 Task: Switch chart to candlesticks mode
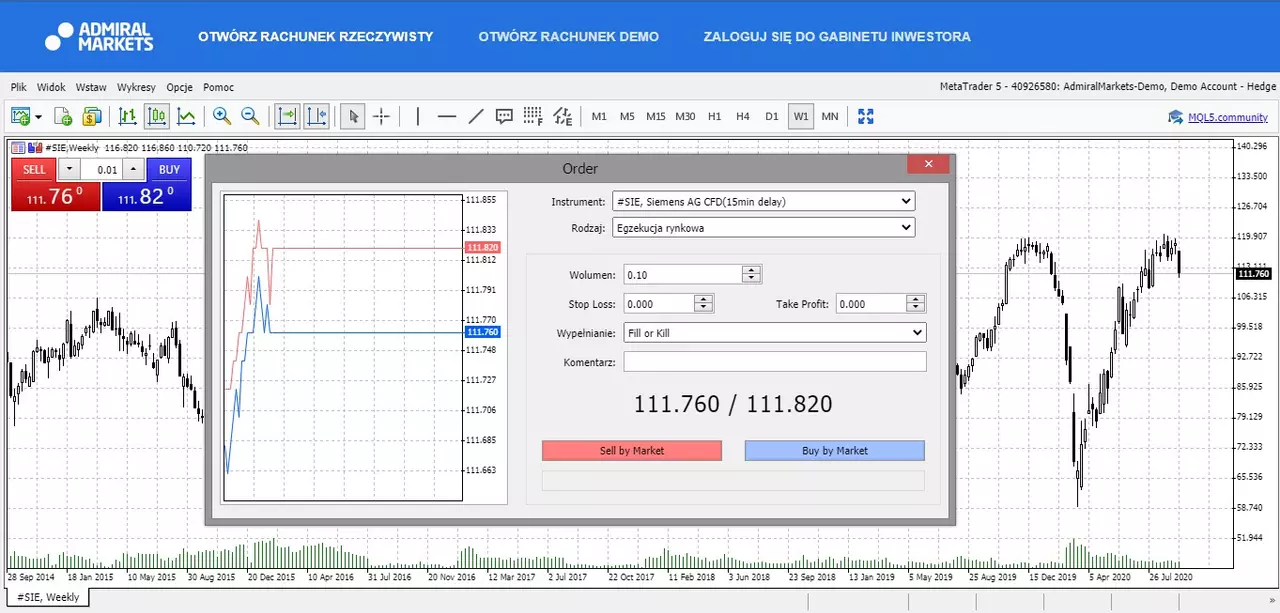[157, 116]
